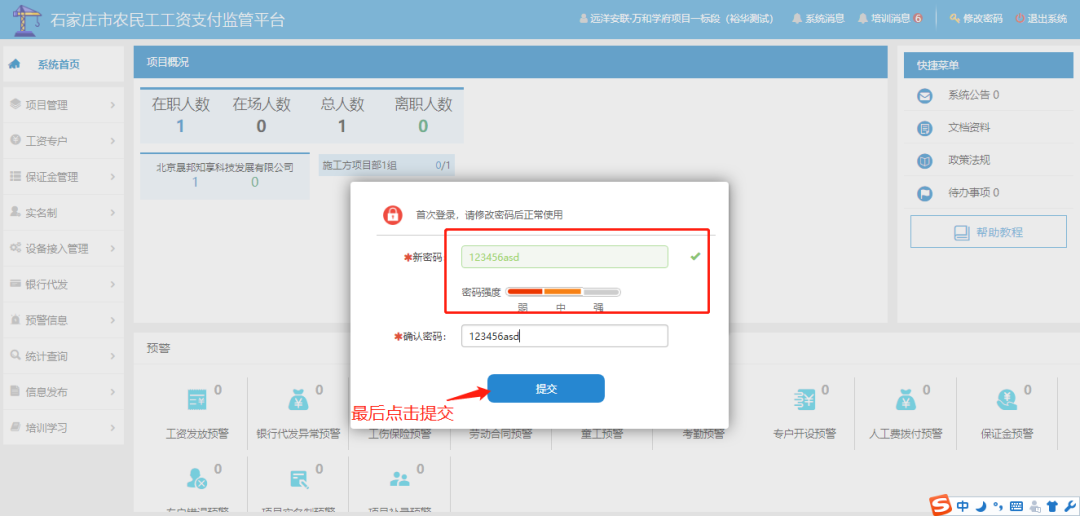Expand the 信息发布 chevron arrow
This screenshot has height=516, width=1080.
[112, 392]
